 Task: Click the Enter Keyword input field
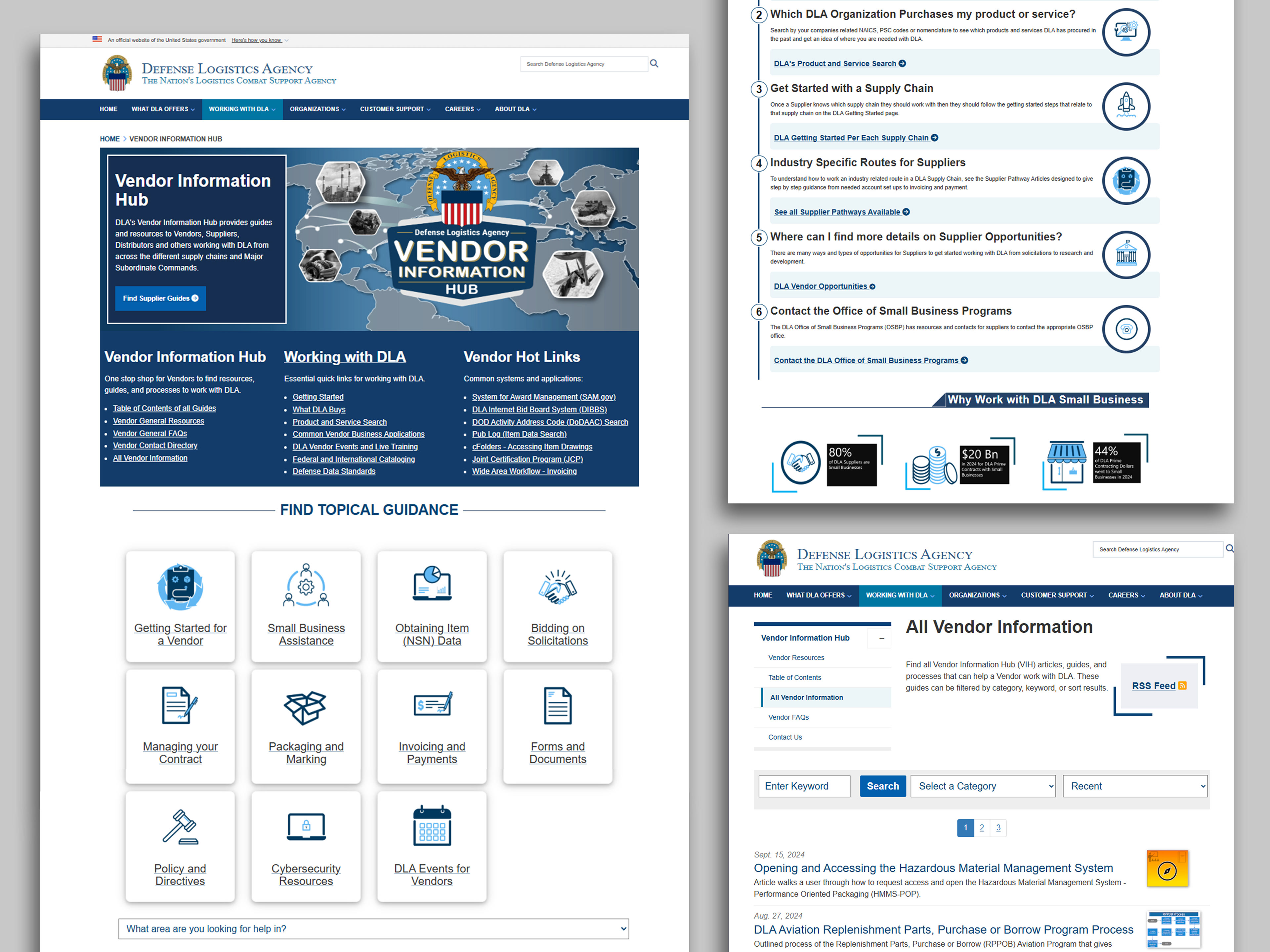pos(804,786)
